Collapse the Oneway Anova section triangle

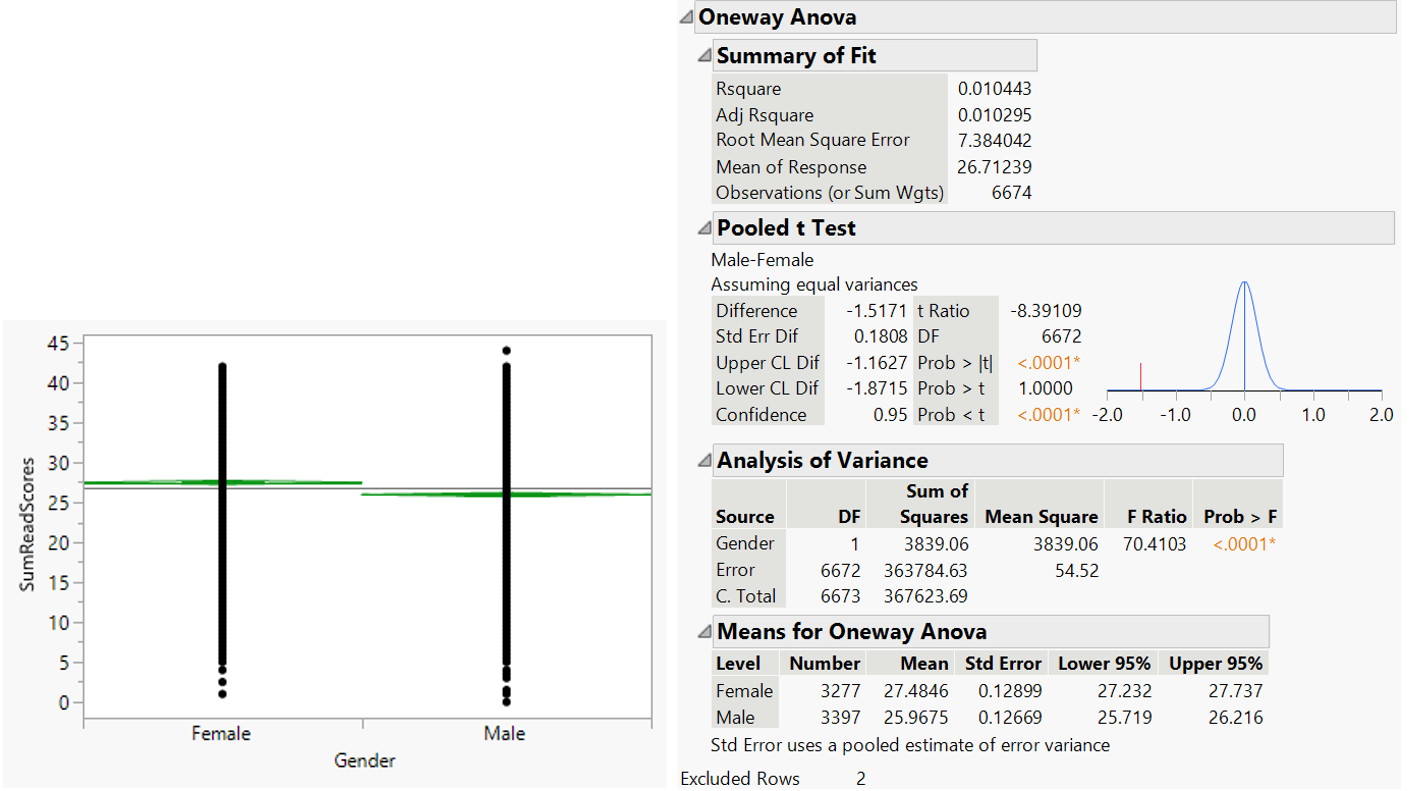point(686,17)
